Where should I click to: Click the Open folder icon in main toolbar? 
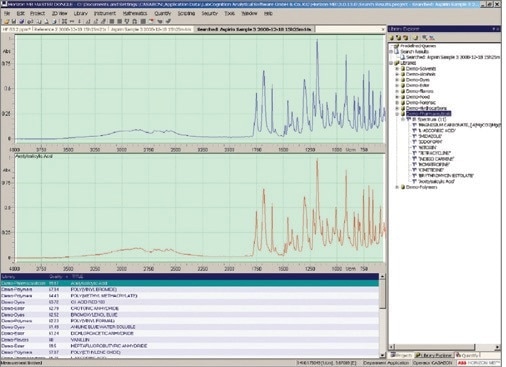pos(6,21)
